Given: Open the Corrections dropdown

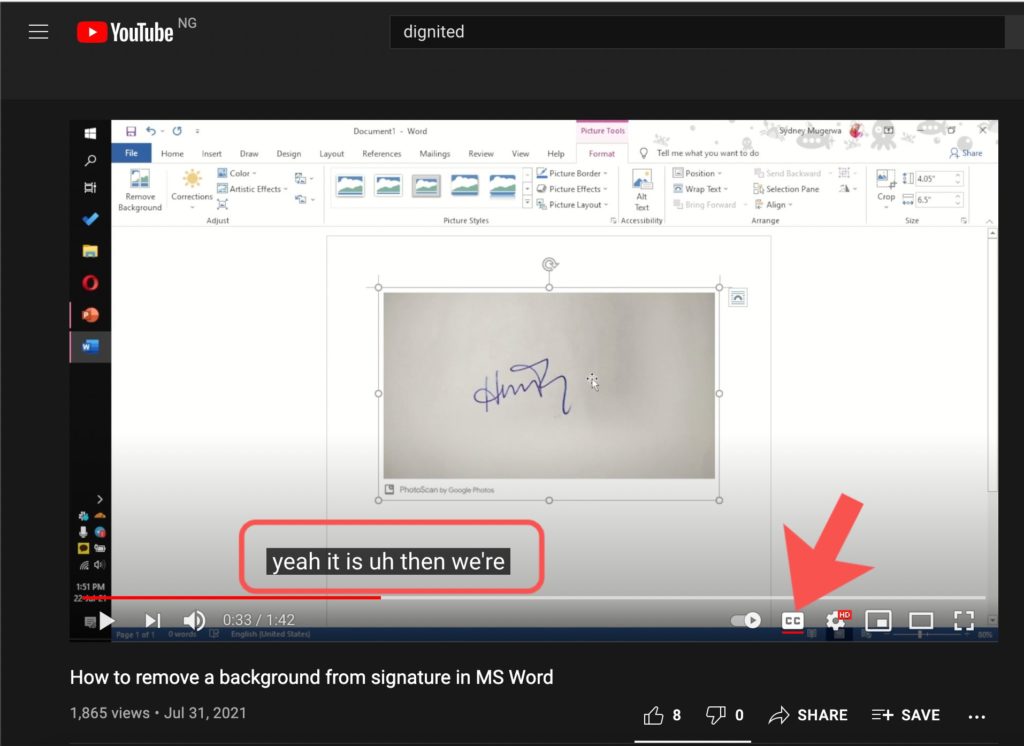Looking at the screenshot, I should click(192, 189).
